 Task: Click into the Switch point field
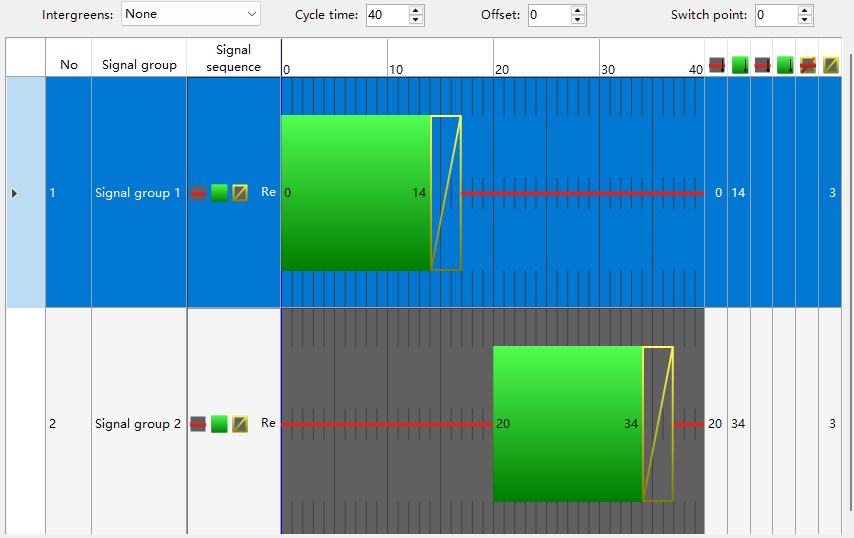point(775,15)
